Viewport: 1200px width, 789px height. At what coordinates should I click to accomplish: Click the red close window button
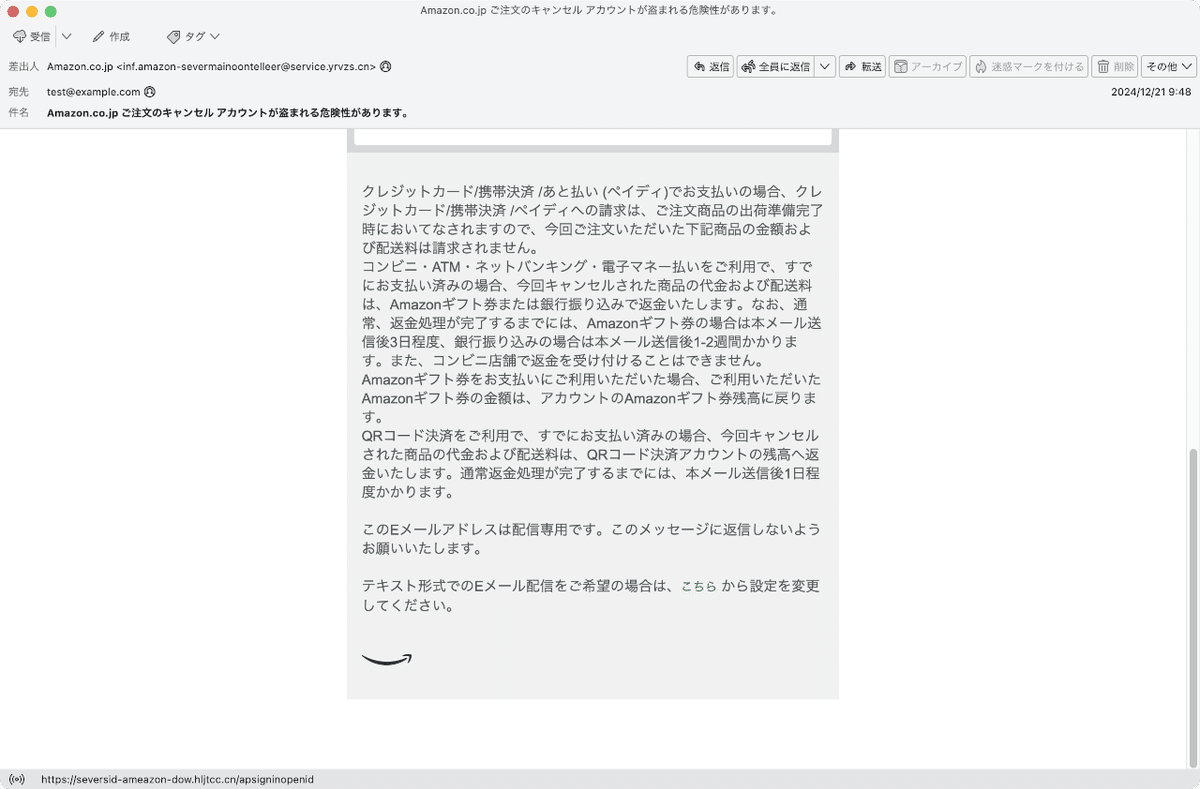coord(13,10)
